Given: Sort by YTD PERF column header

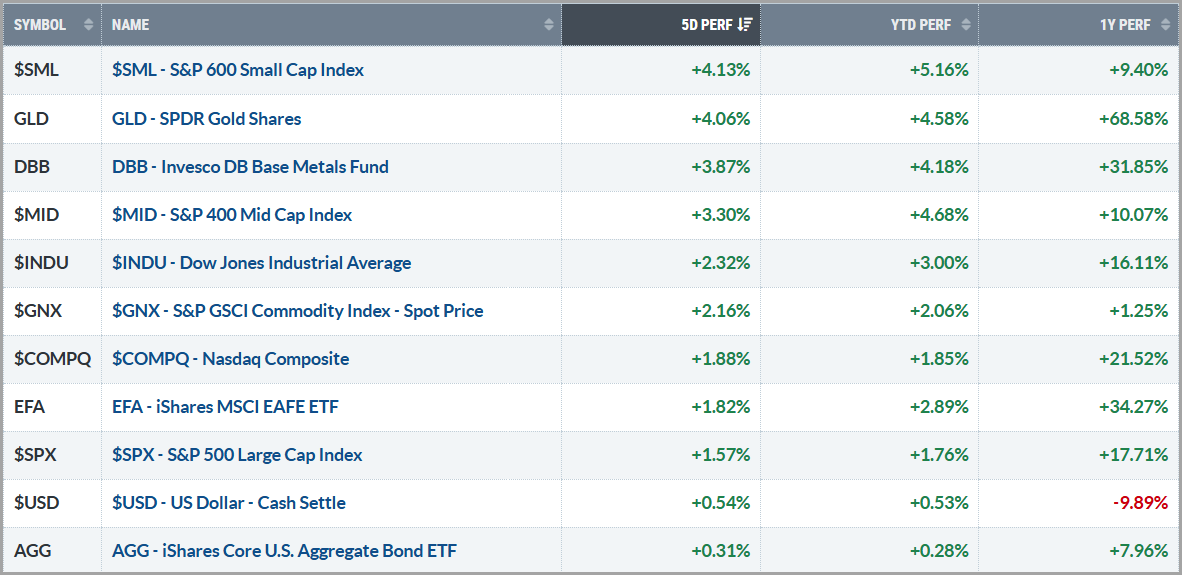Looking at the screenshot, I should (920, 25).
